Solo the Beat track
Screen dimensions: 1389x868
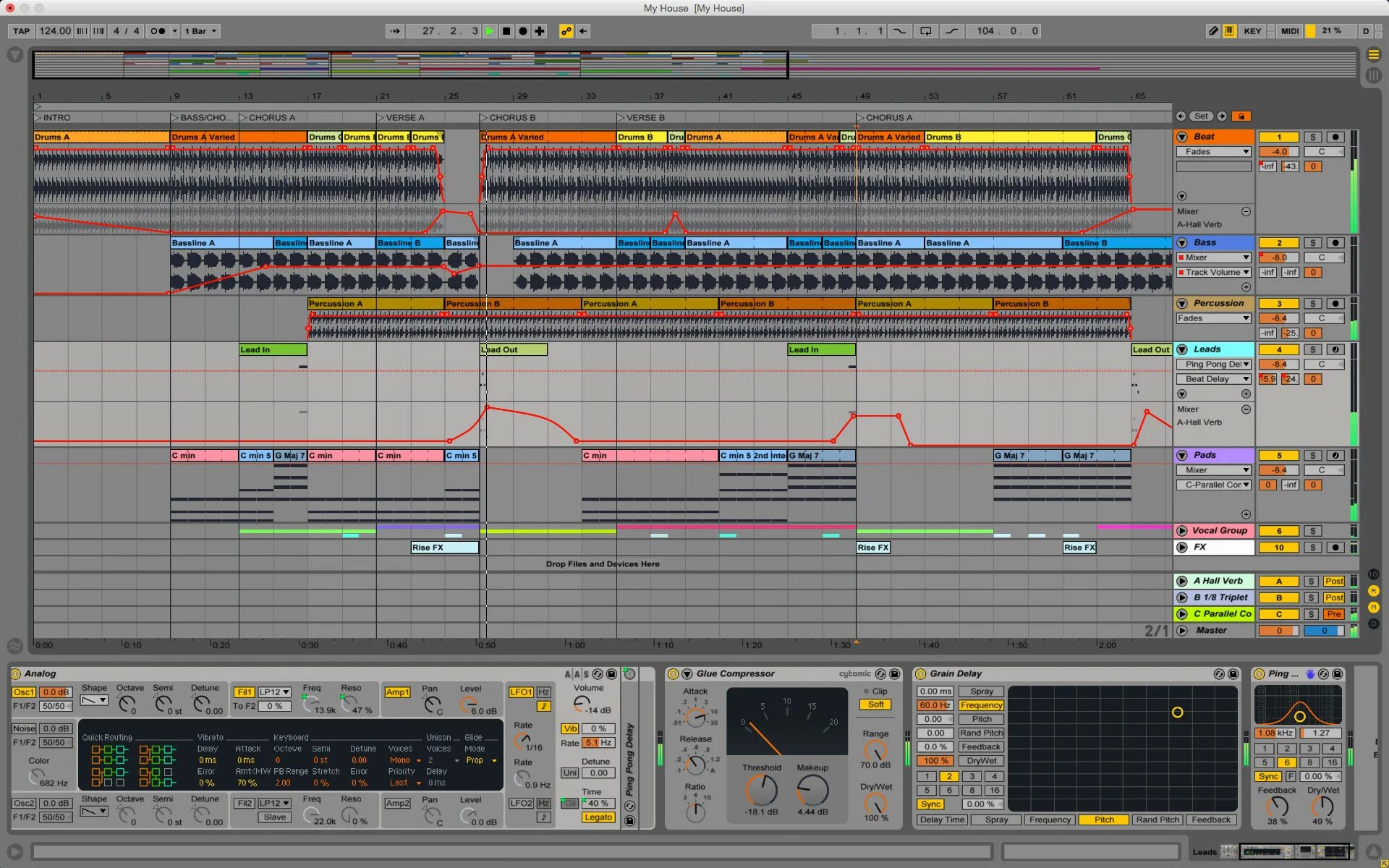pos(1312,137)
